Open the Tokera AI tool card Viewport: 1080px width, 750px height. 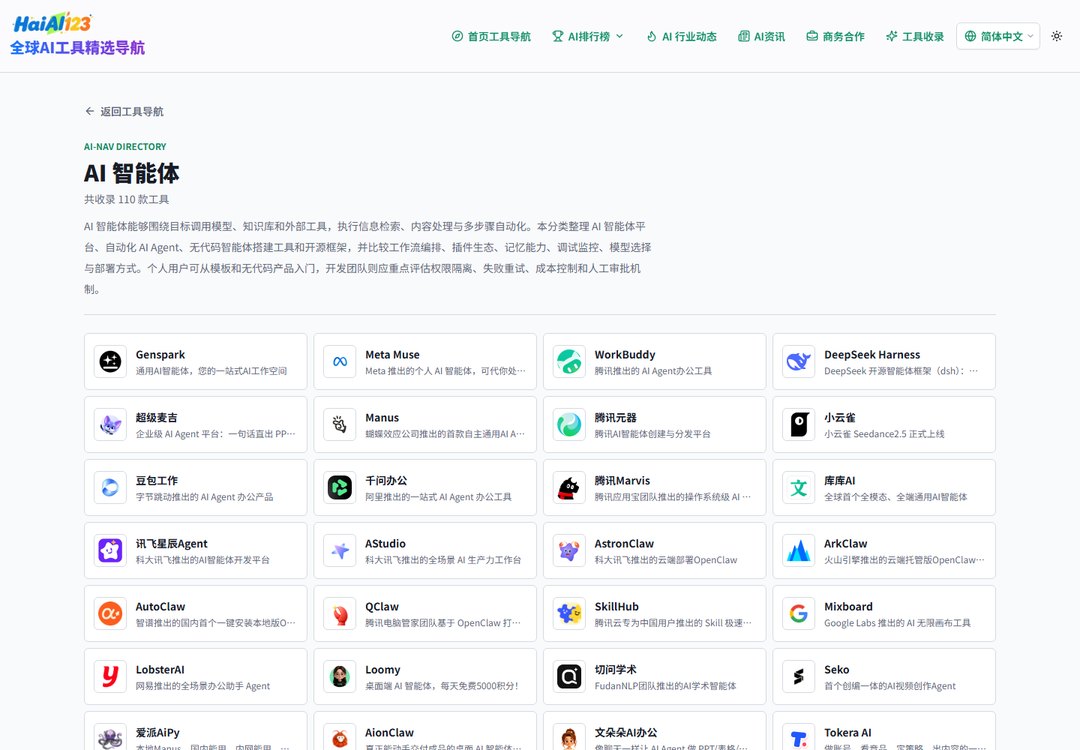[x=884, y=731]
